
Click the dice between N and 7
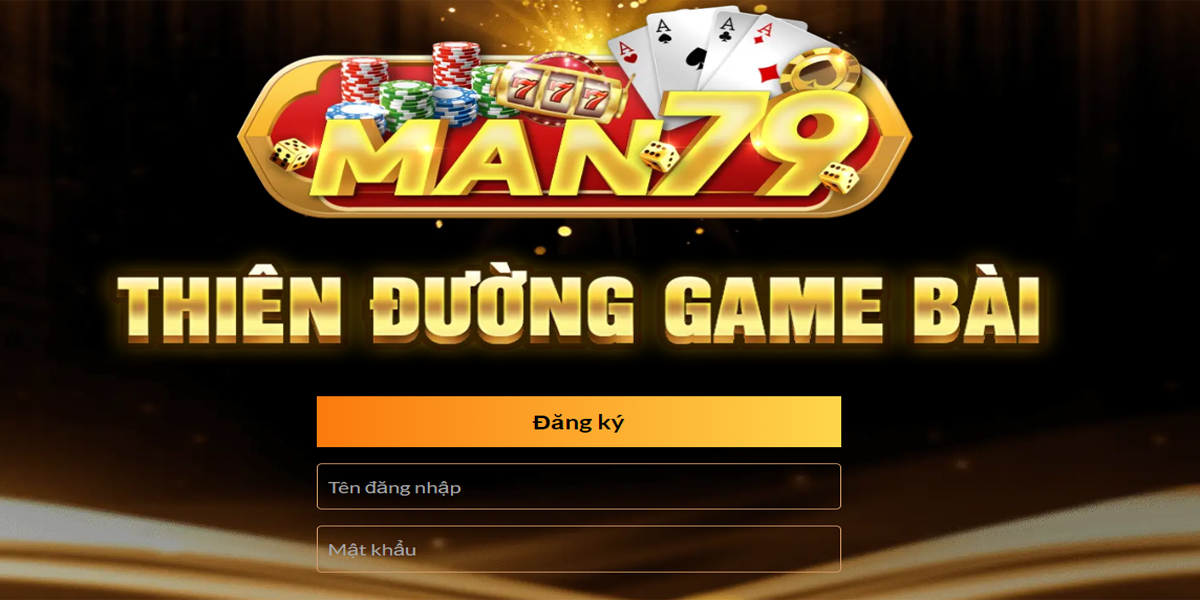(660, 155)
